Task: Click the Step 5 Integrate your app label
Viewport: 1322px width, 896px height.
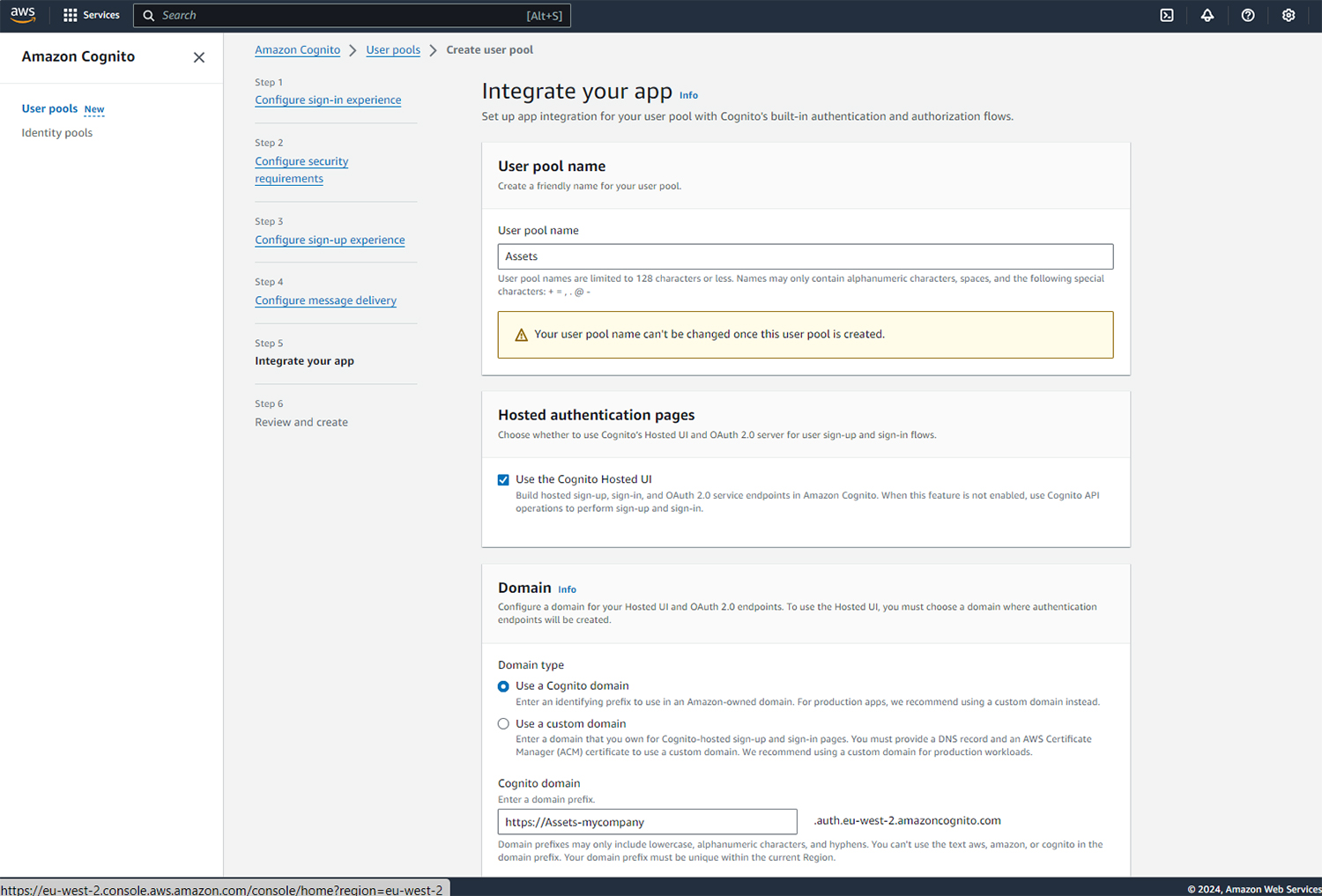Action: pos(304,361)
